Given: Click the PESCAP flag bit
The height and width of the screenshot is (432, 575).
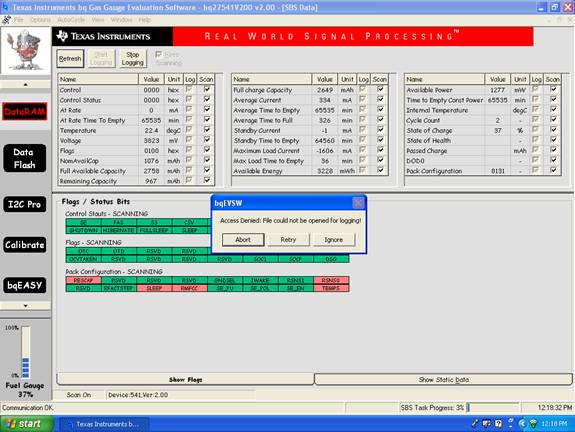Looking at the screenshot, I should [83, 280].
